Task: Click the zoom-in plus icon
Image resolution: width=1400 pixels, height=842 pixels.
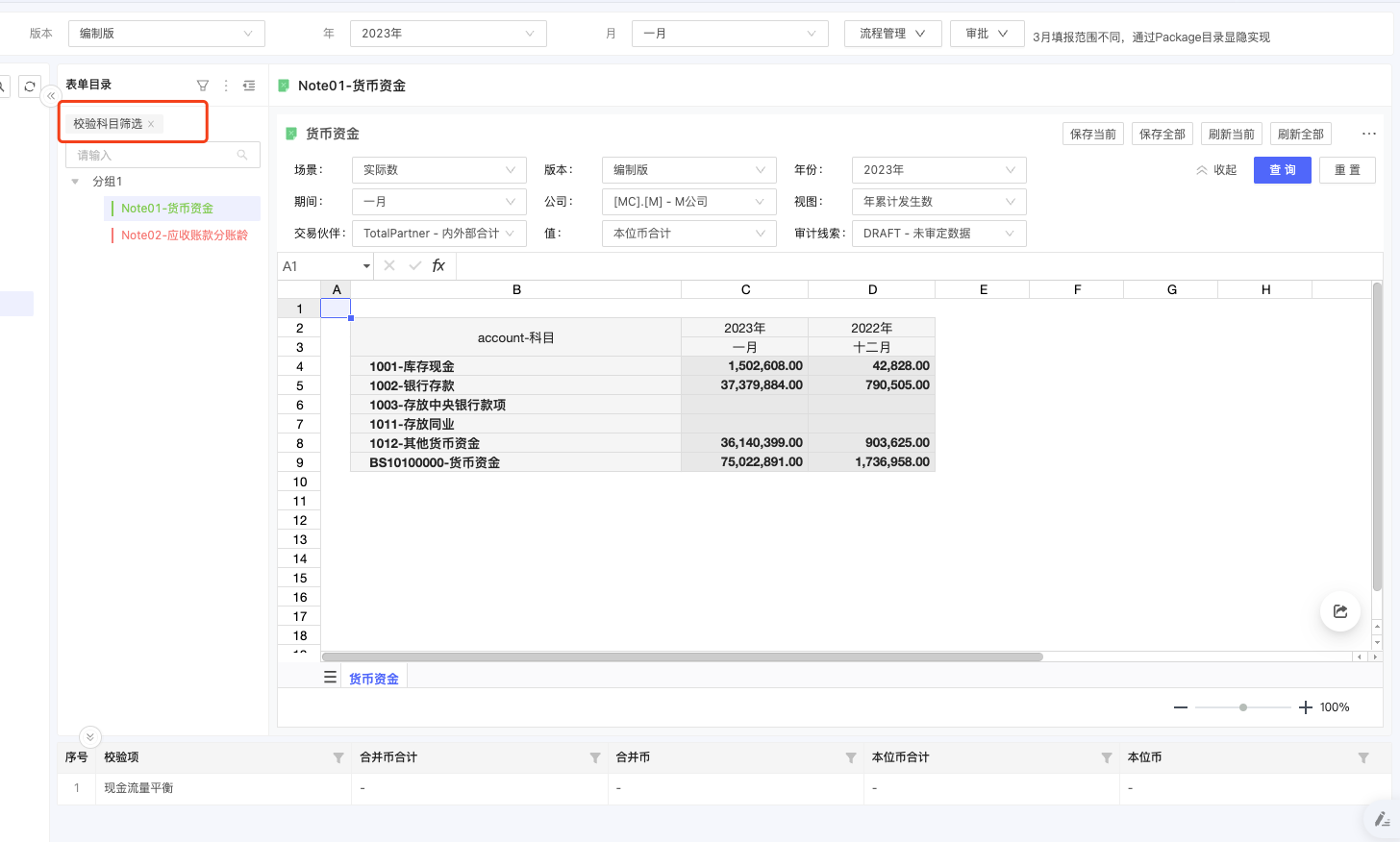Action: point(1305,707)
